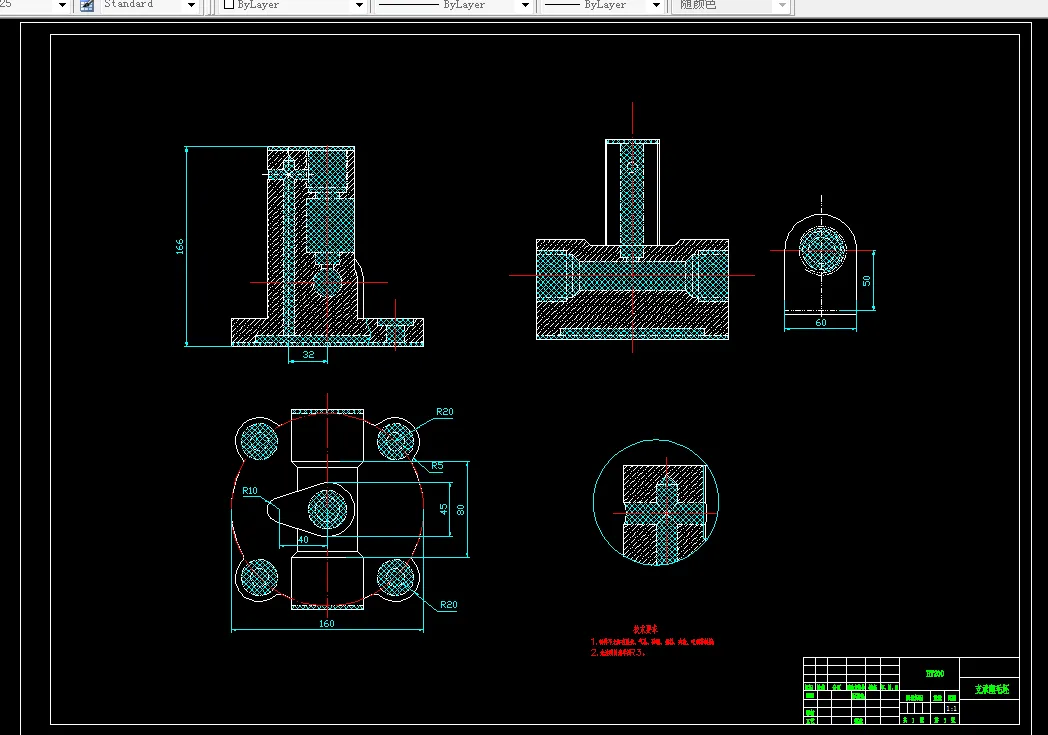Select the R5 radius label
Image resolution: width=1048 pixels, height=735 pixels.
coord(437,466)
